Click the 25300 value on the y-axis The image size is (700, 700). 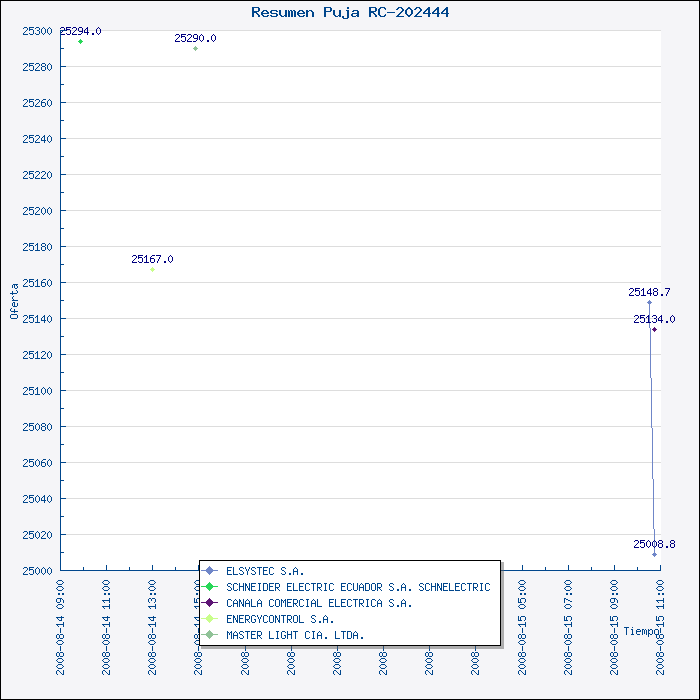point(37,31)
